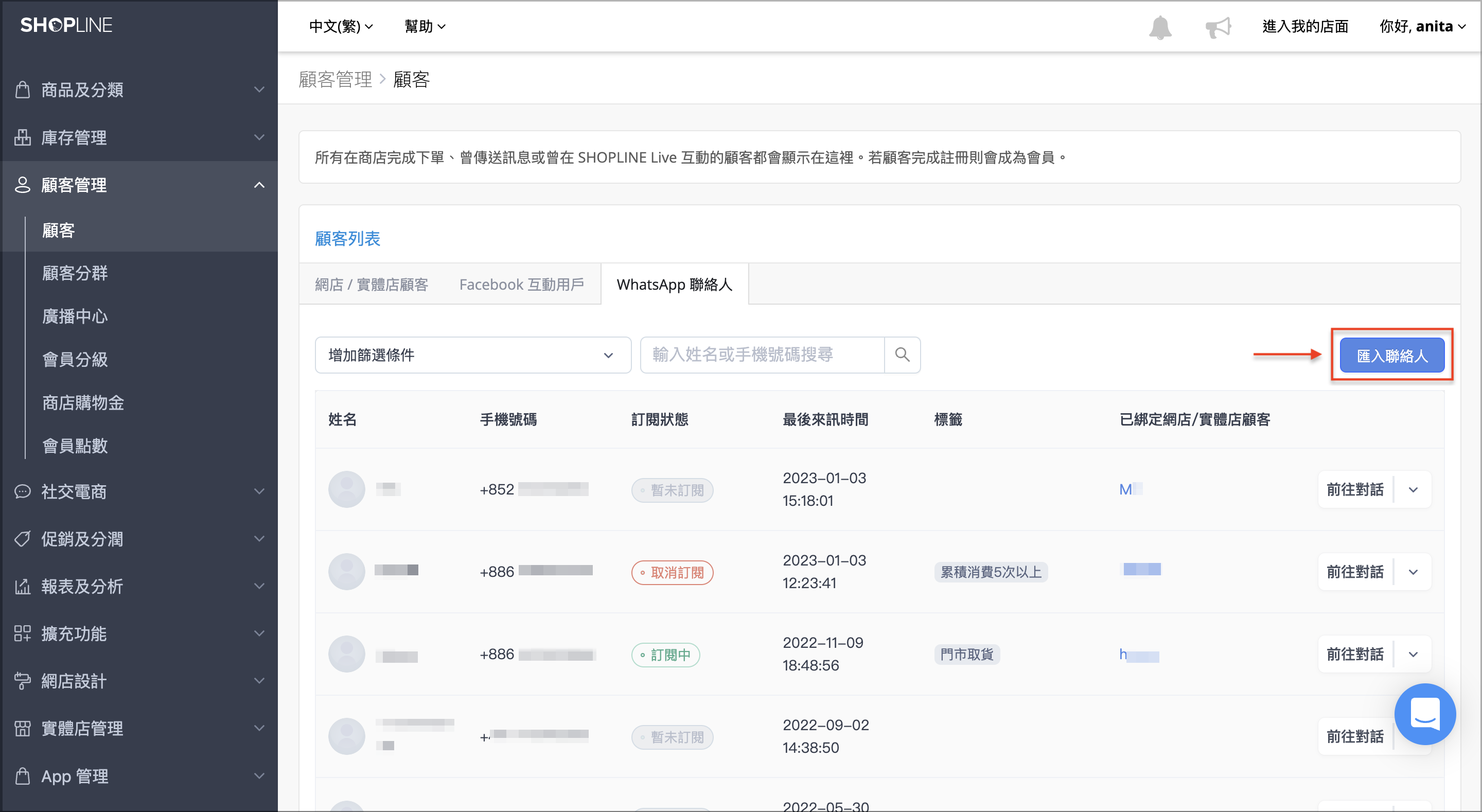Expand the 實體店管理 menu
Viewport: 1482px width, 812px height.
coord(259,729)
